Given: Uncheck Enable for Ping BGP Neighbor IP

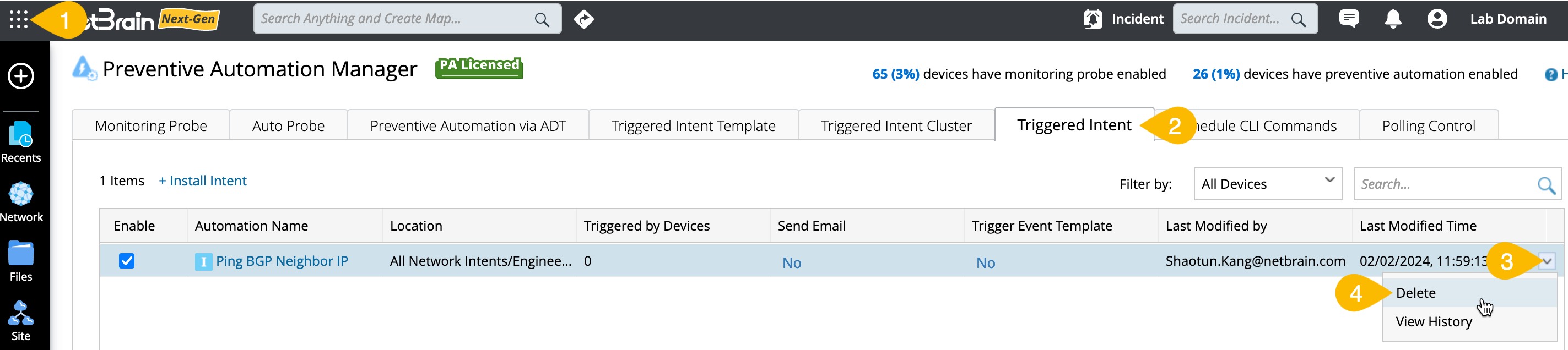Looking at the screenshot, I should click(127, 261).
